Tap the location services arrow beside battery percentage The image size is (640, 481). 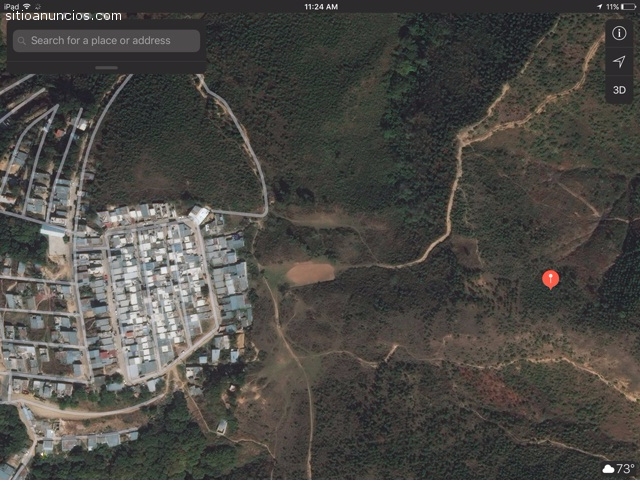[600, 7]
